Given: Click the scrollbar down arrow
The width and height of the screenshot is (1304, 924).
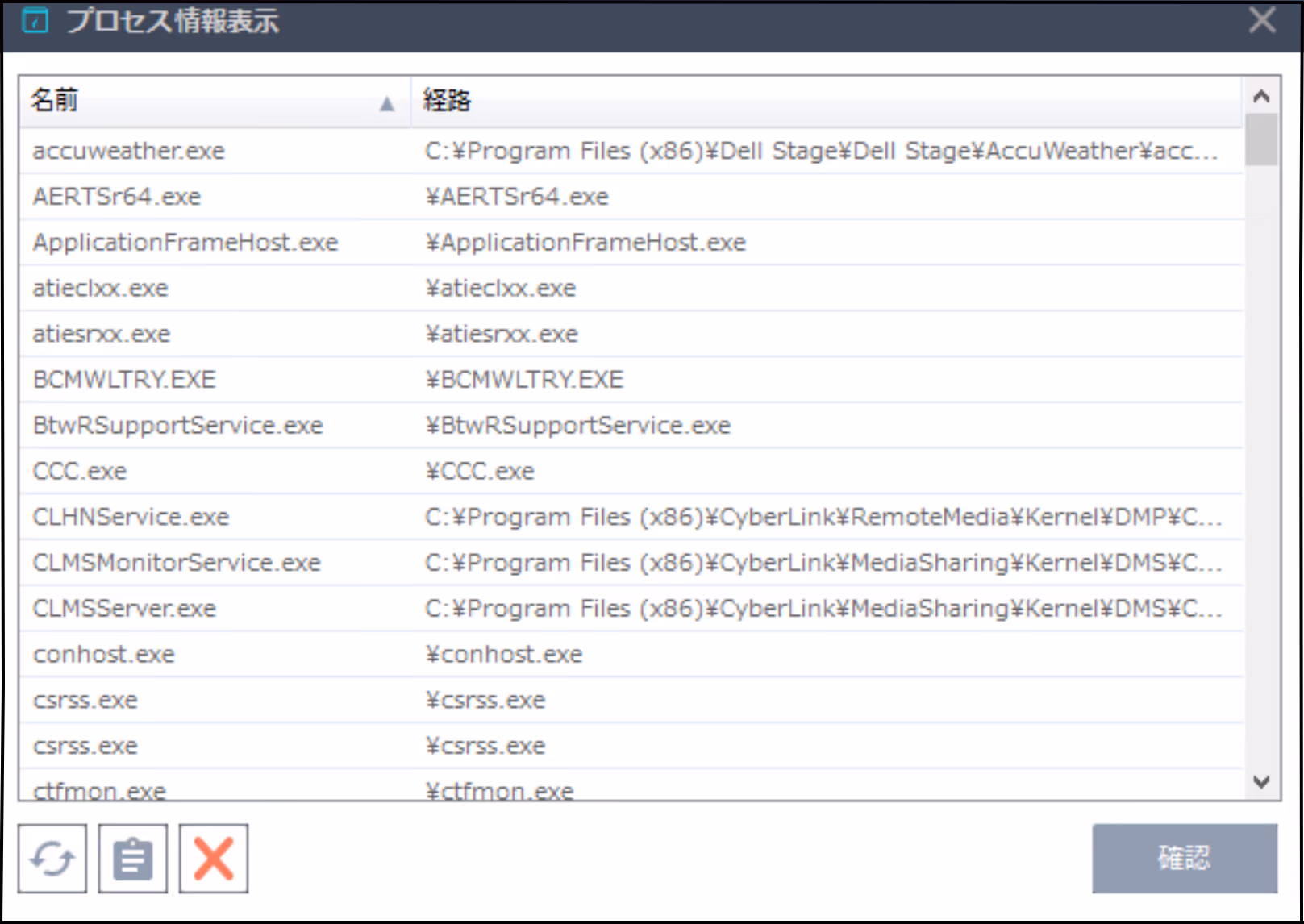Looking at the screenshot, I should (x=1261, y=781).
